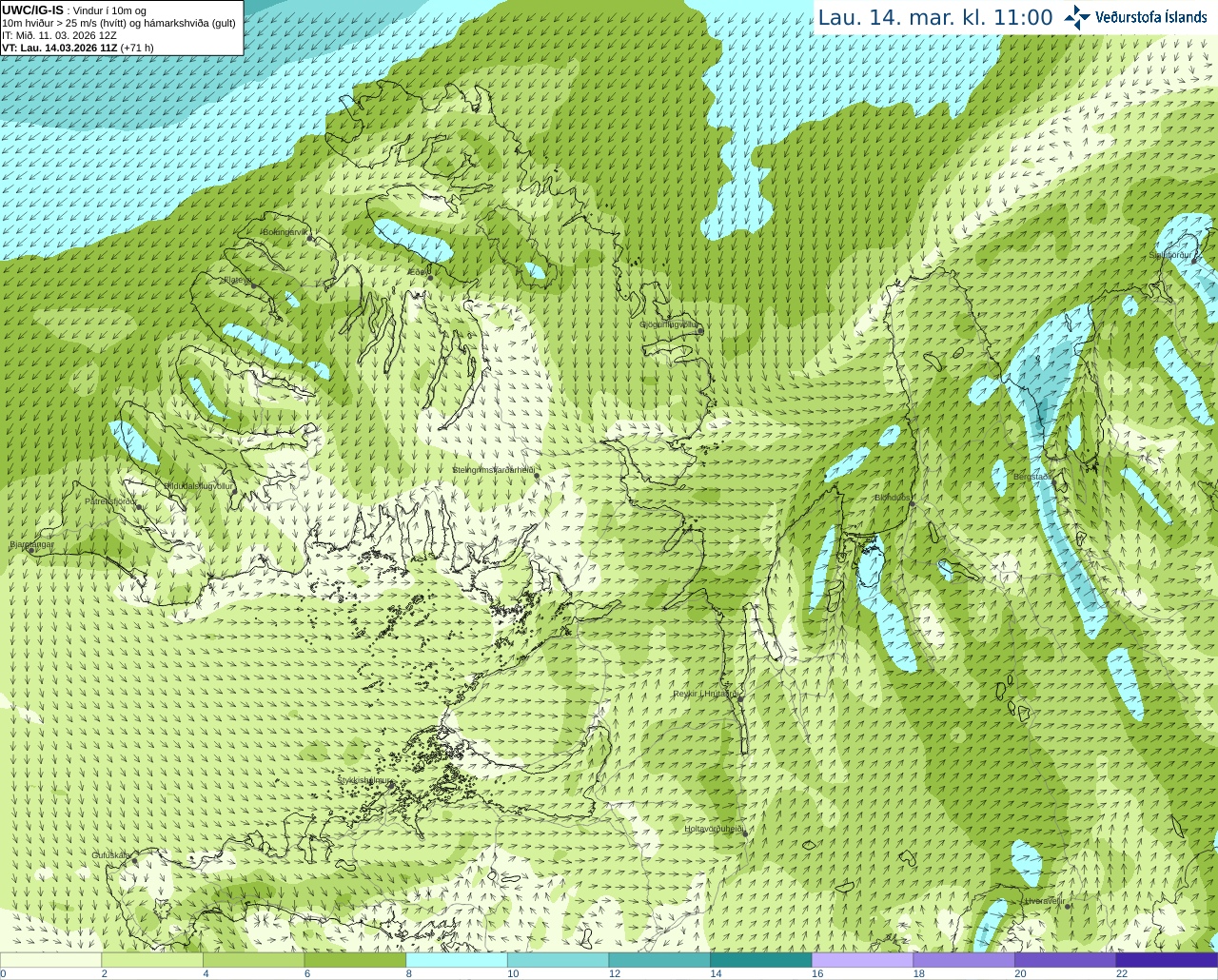1218x980 pixels.
Task: Click the Patreksfjörður station label
Action: (110, 501)
